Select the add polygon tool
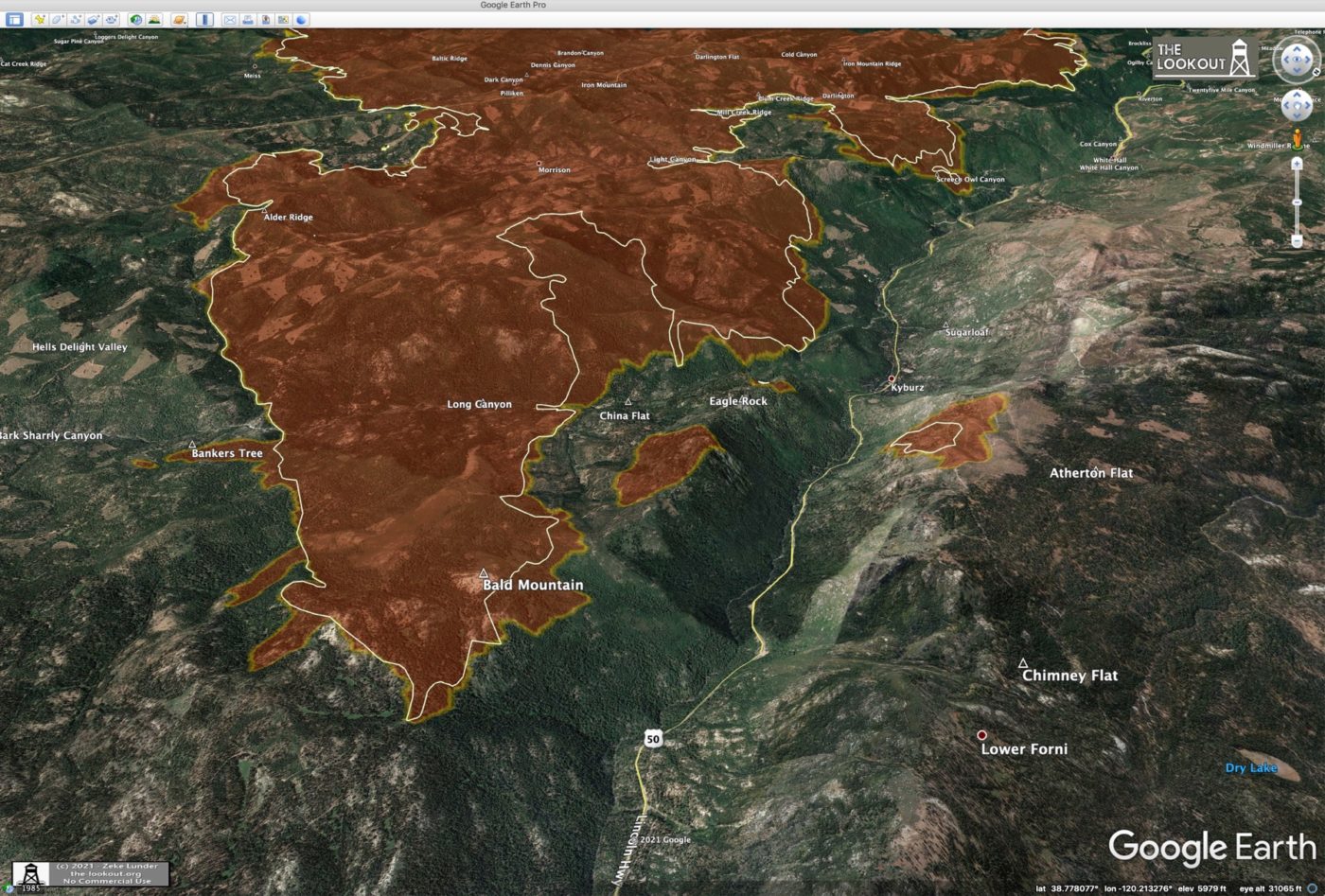Viewport: 1325px width, 896px height. click(x=58, y=19)
